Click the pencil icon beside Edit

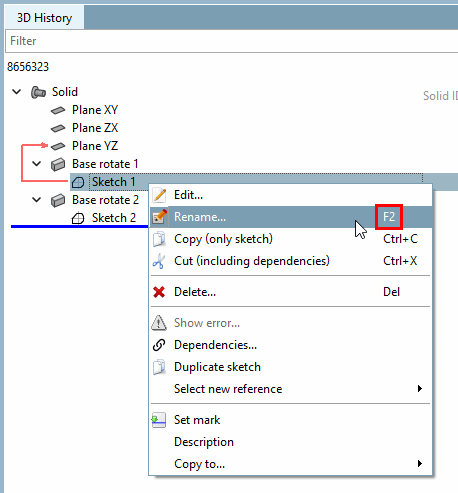(x=159, y=195)
